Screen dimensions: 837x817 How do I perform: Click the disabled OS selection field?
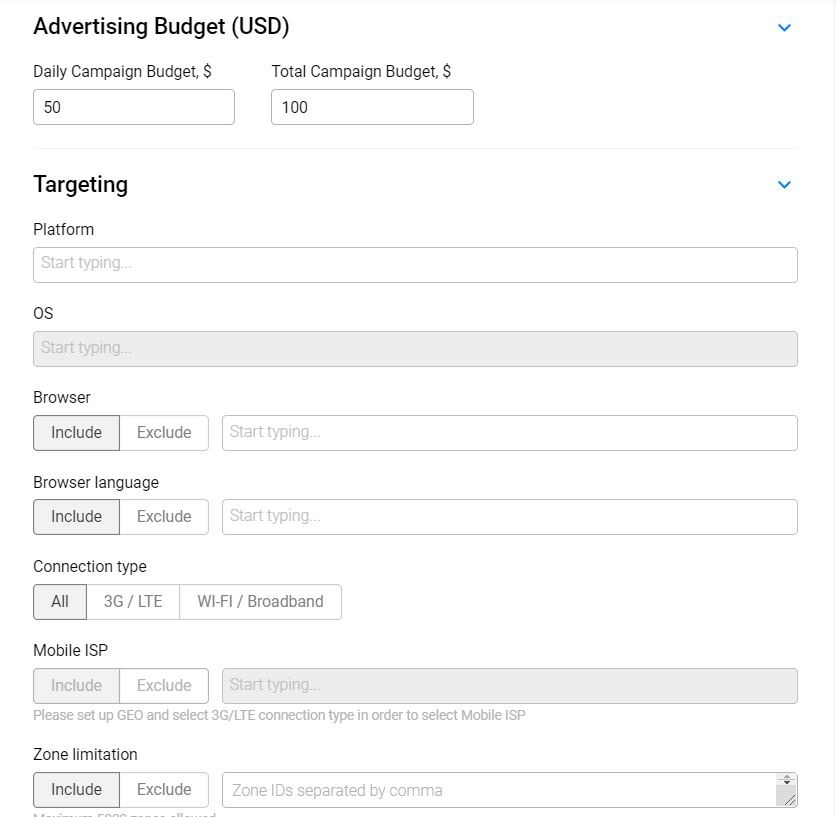(415, 348)
